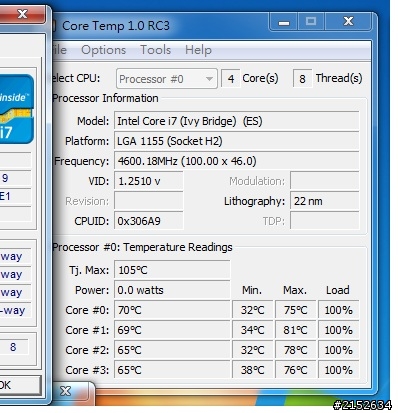
Task: Click the X button on bottom window tab
Action: [x=65, y=391]
